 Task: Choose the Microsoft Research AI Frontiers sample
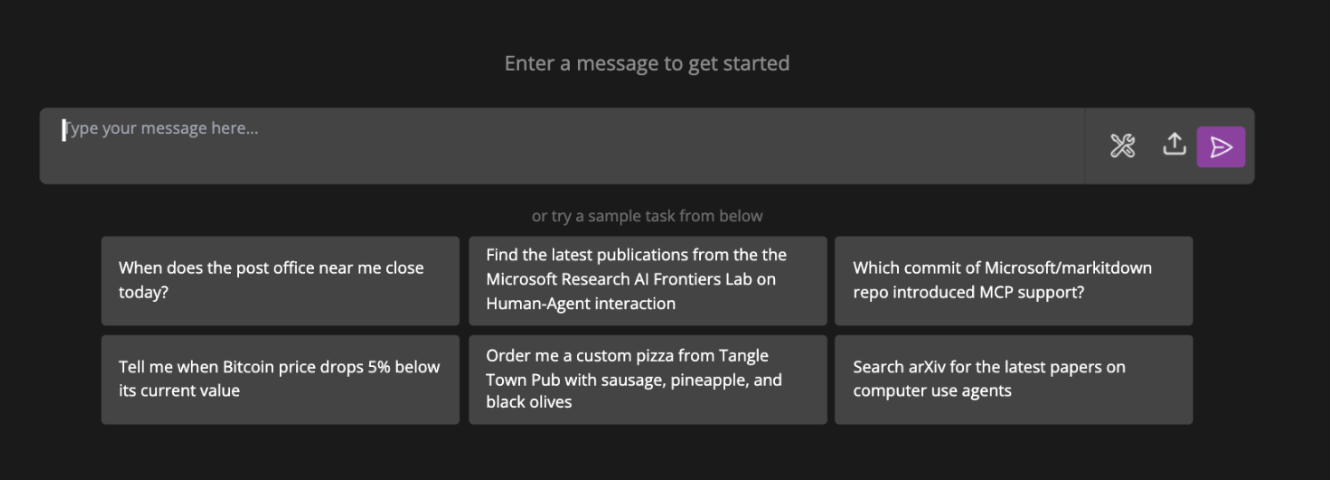click(647, 280)
